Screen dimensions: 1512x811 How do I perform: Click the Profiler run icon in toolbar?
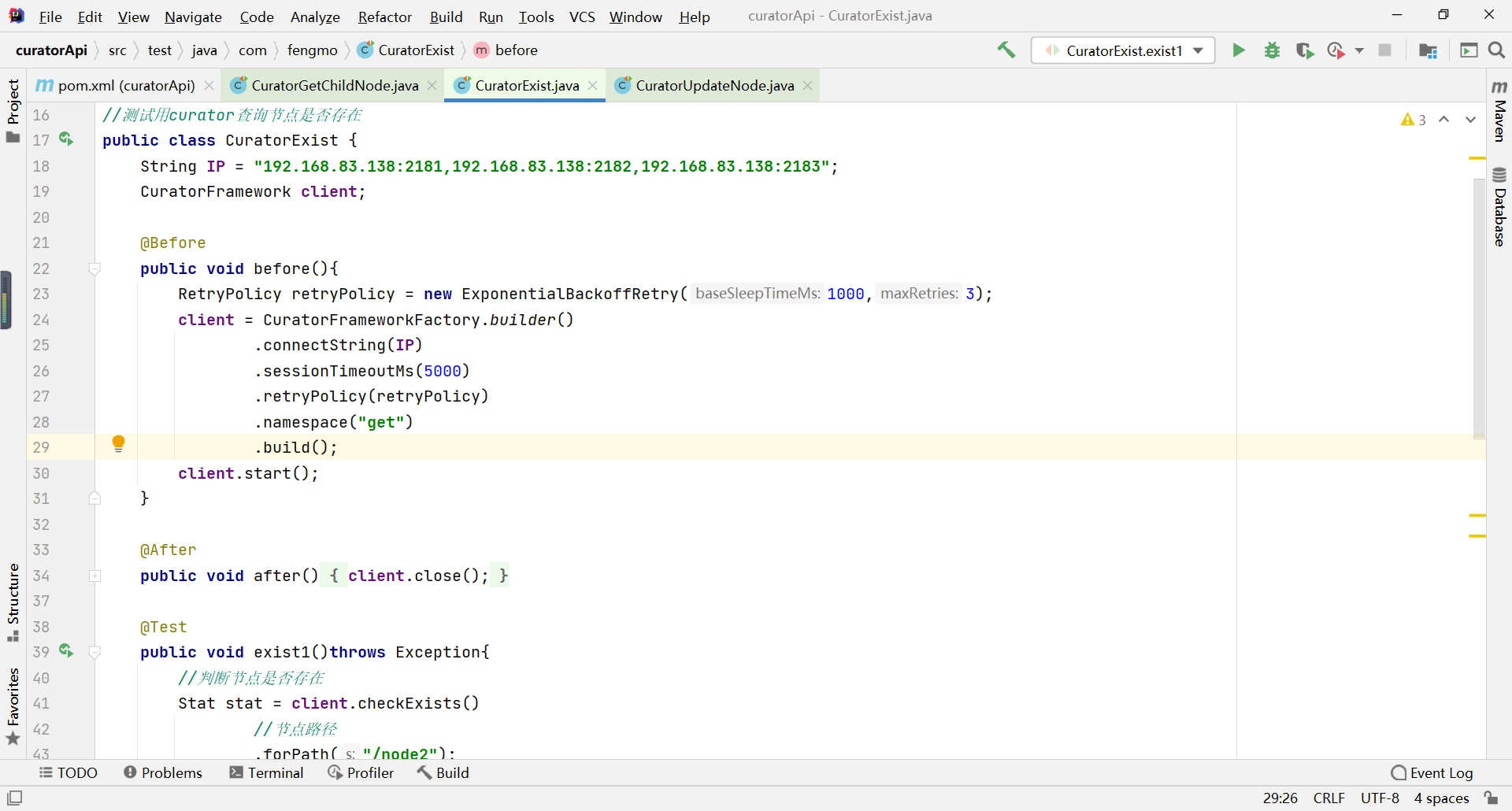[1336, 50]
